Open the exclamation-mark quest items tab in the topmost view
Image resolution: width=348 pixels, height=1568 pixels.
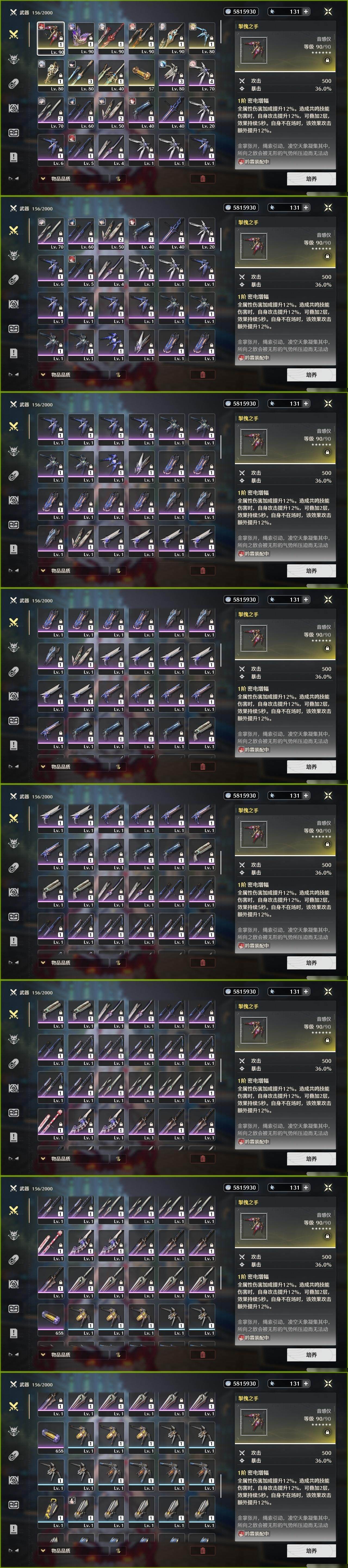[13, 157]
